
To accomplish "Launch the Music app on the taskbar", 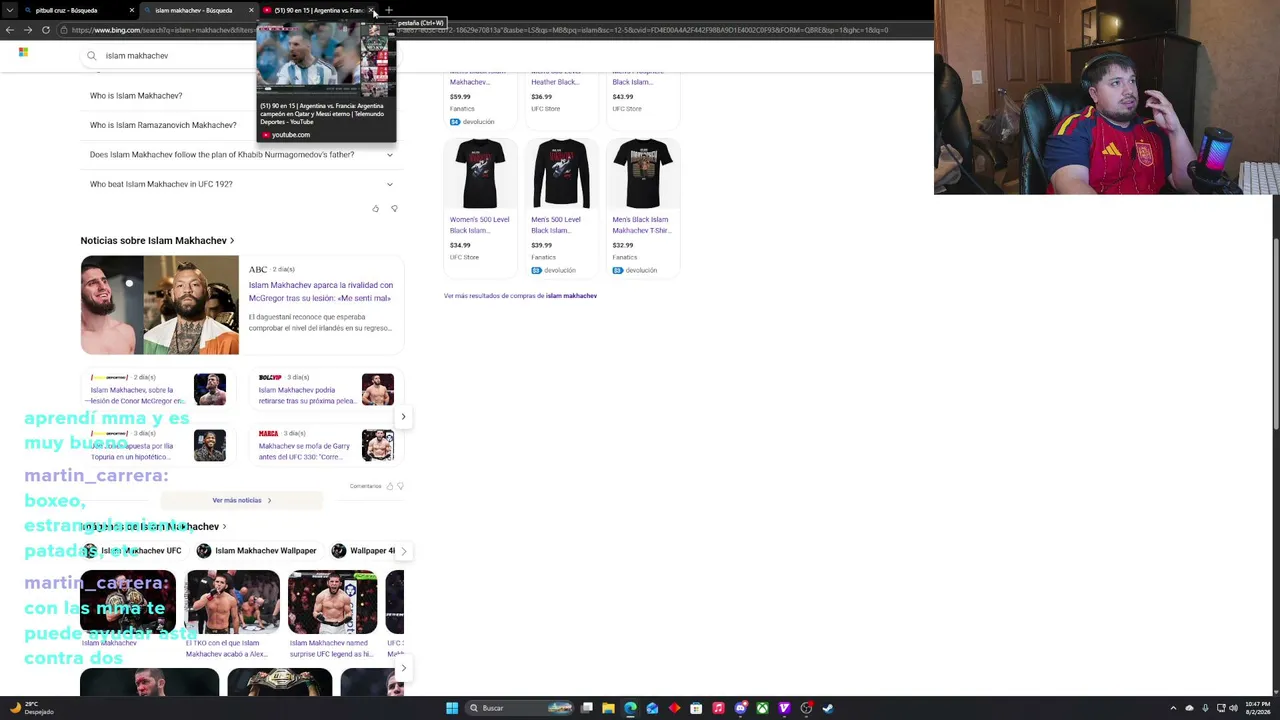I will 718,708.
